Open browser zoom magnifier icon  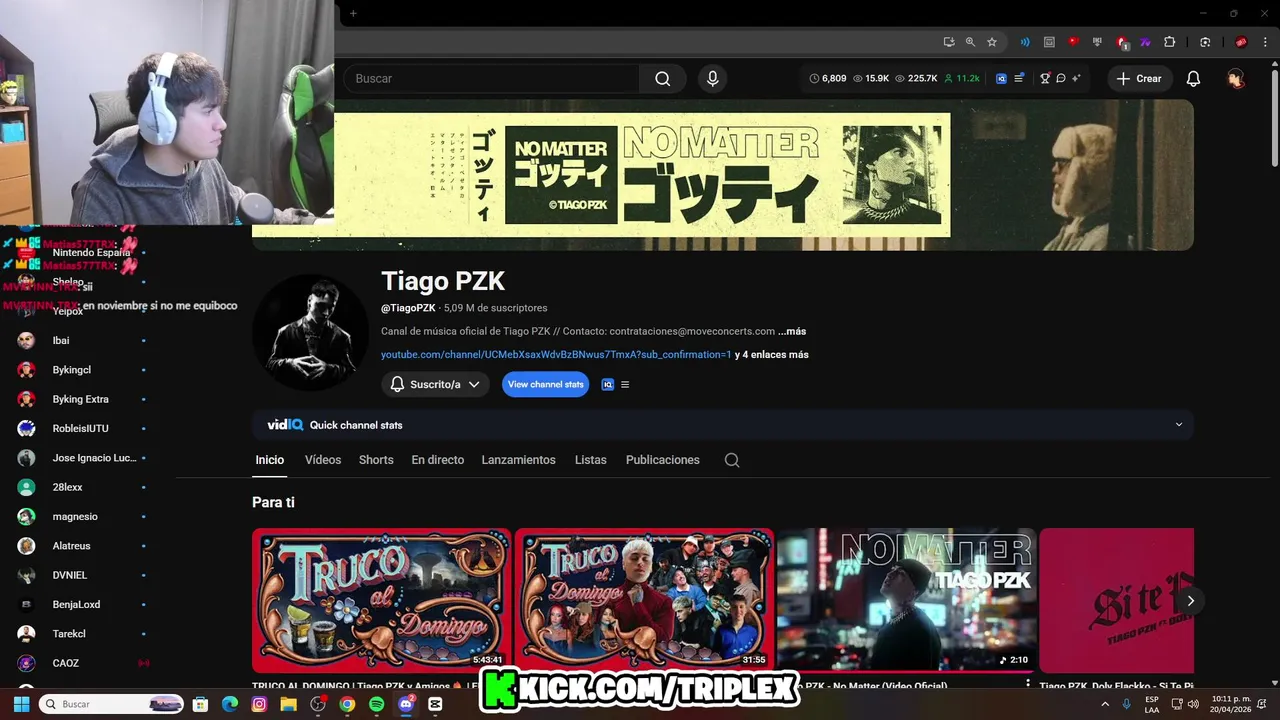click(970, 42)
